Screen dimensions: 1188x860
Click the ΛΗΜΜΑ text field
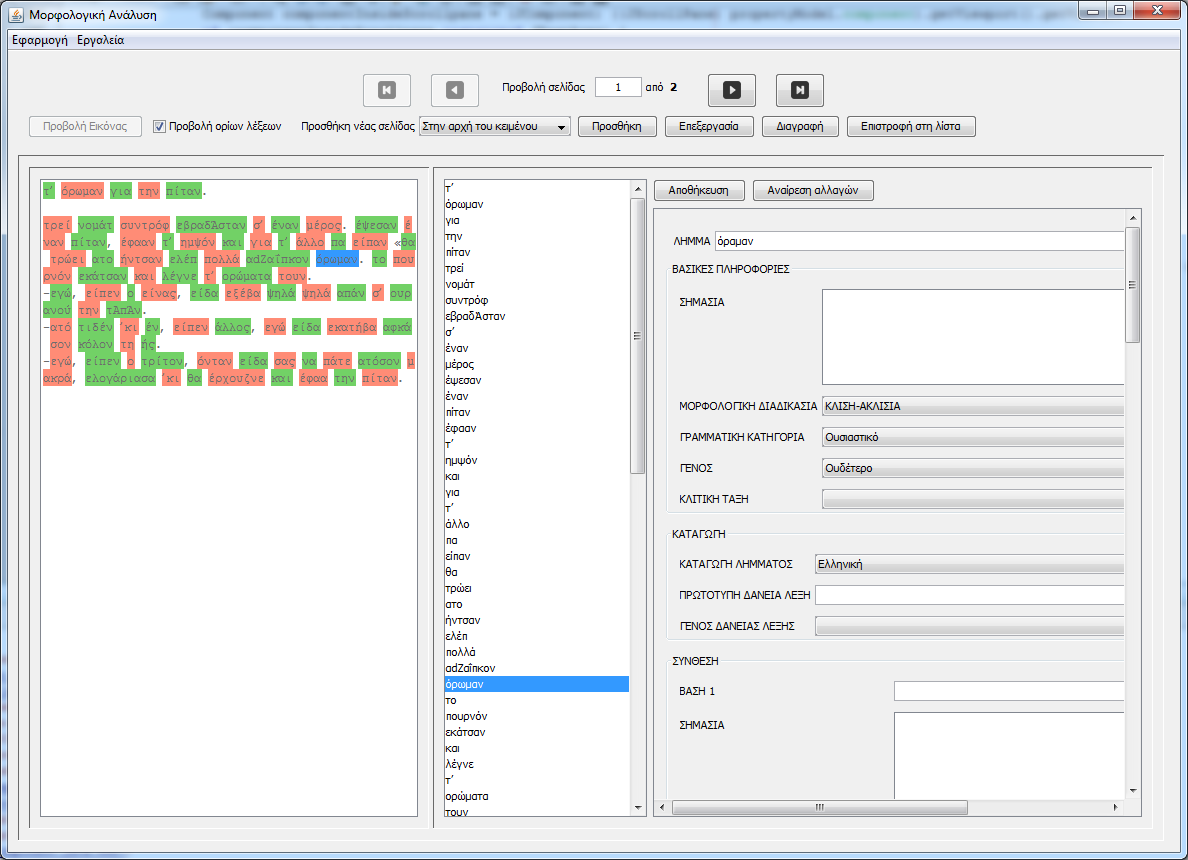pos(919,241)
